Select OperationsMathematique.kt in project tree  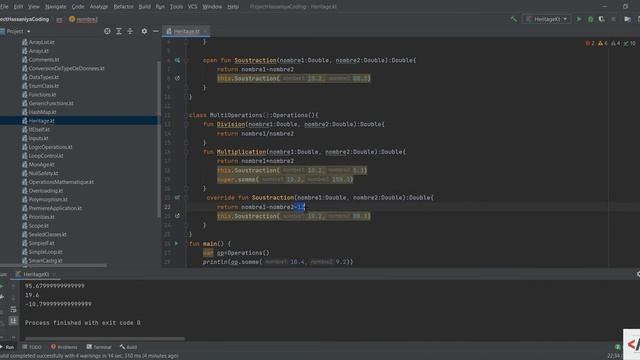(x=61, y=182)
